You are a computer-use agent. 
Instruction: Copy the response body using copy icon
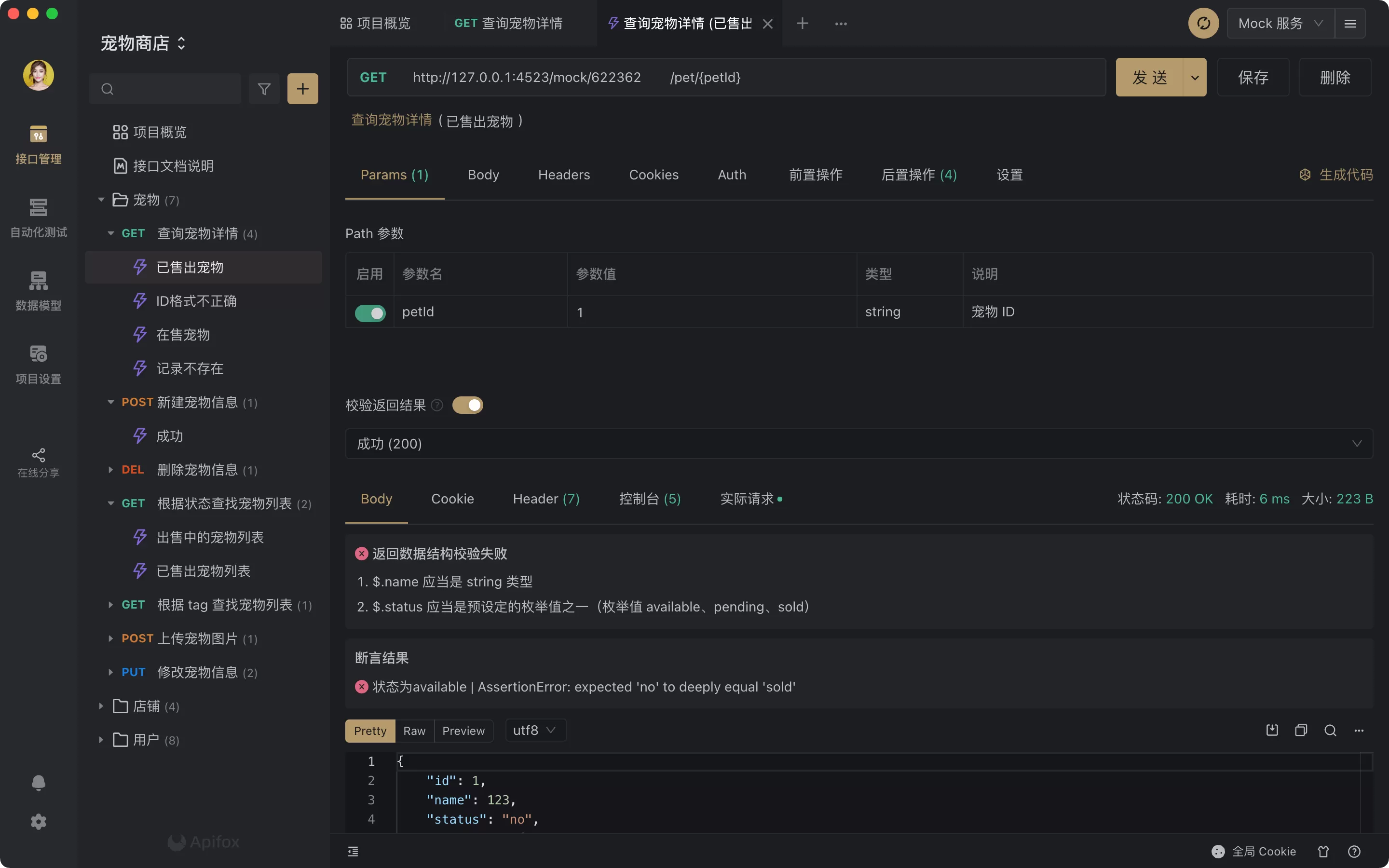1301,730
